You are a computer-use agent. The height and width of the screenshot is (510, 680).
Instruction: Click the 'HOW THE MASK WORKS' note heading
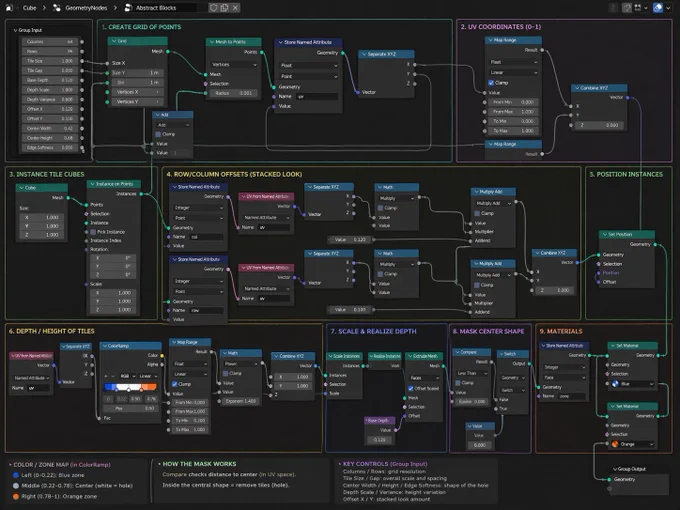(x=199, y=464)
